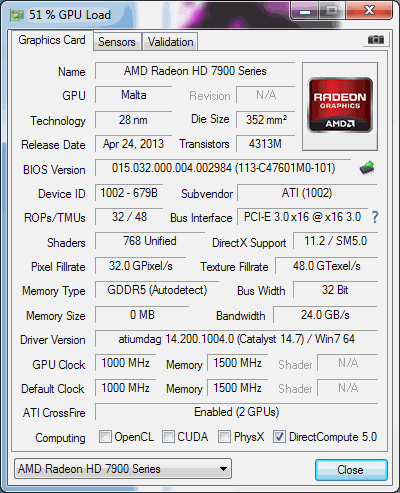Image resolution: width=400 pixels, height=493 pixels.
Task: Click the BIOS Version value field
Action: tap(223, 168)
